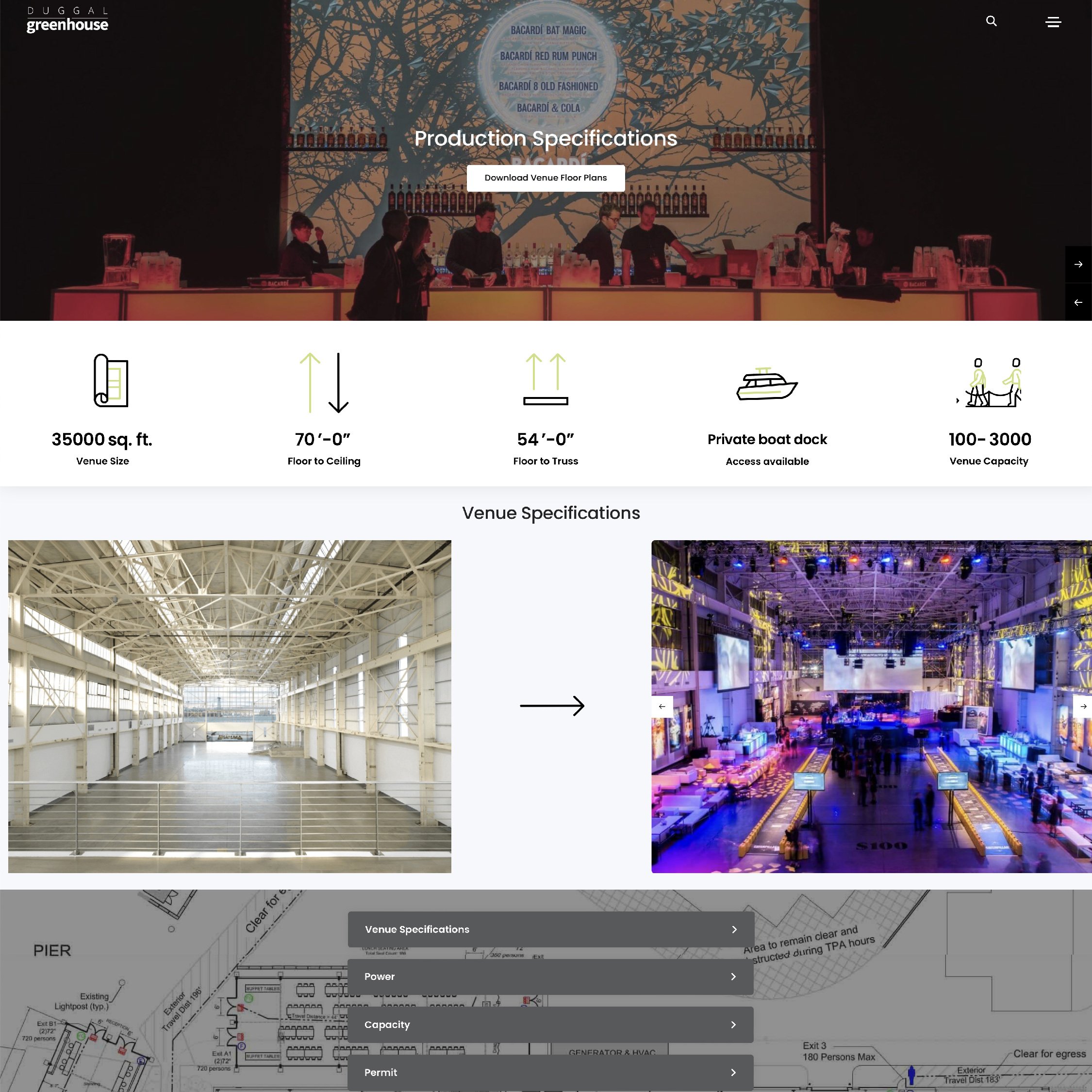
Task: Click the venue capacity people icon
Action: tap(989, 382)
